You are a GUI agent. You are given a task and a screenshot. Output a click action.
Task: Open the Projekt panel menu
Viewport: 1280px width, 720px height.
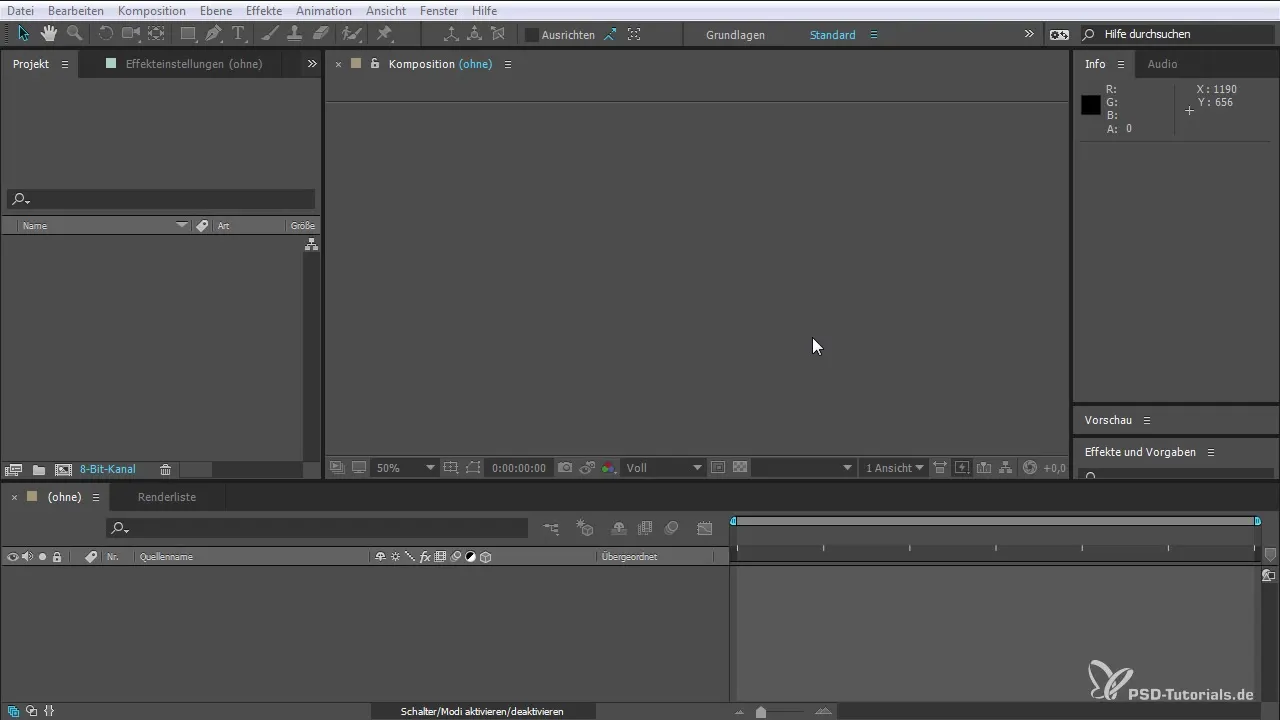pos(65,64)
